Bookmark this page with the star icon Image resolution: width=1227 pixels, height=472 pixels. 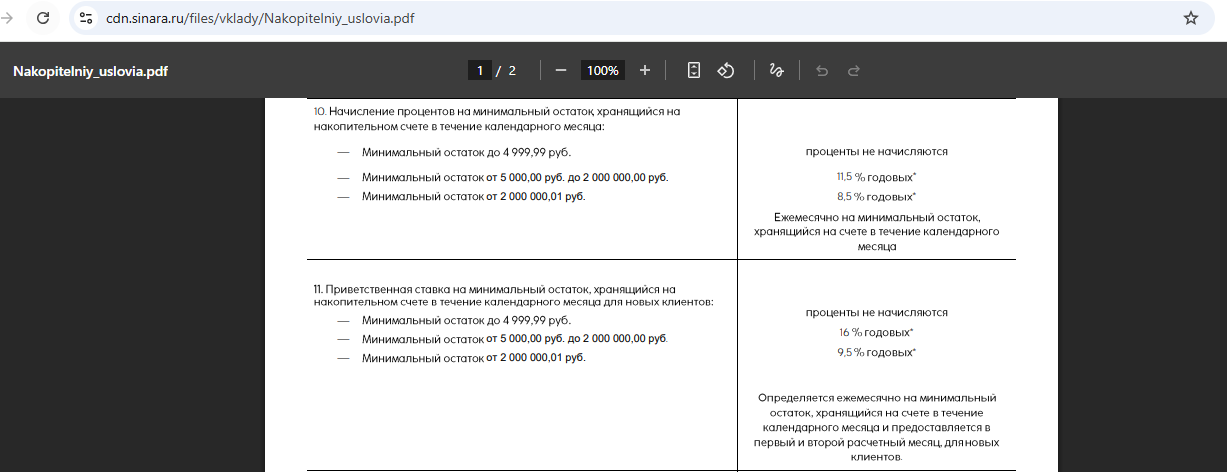pos(1190,18)
